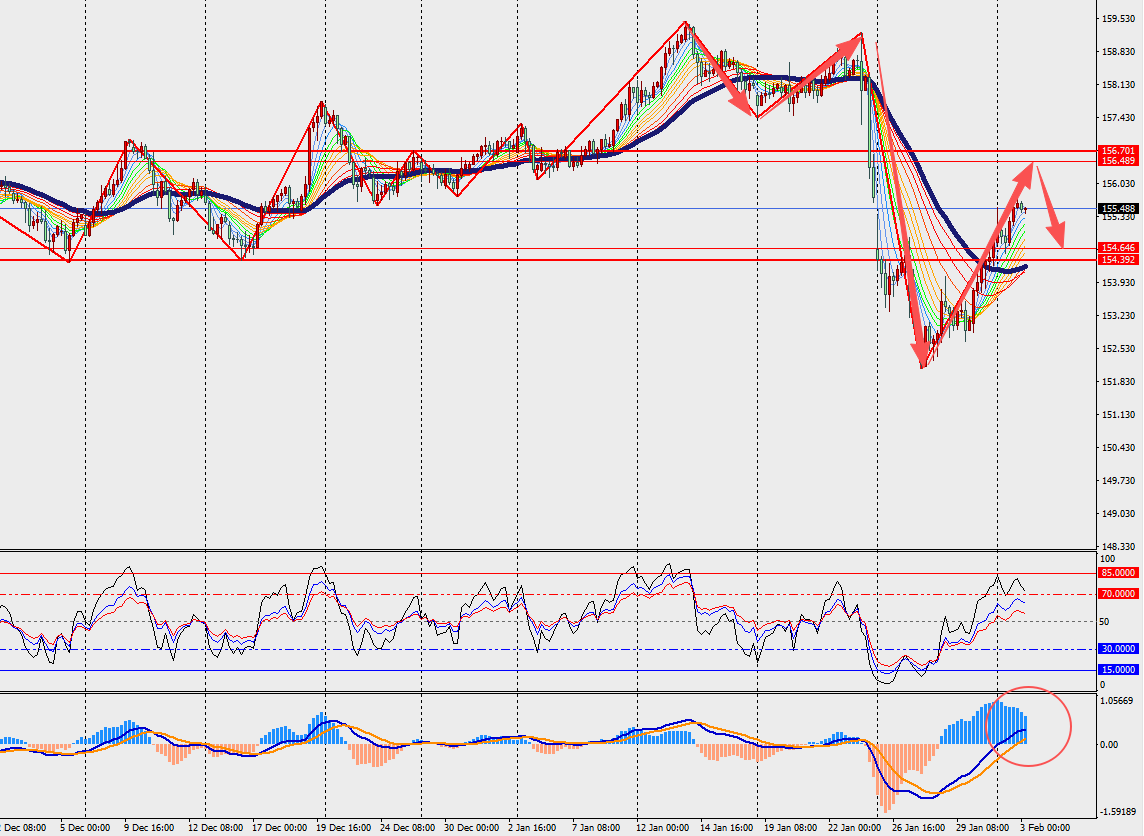Click the projected red down arrow at far right
Screen dimensions: 1144x836
(x=1048, y=208)
